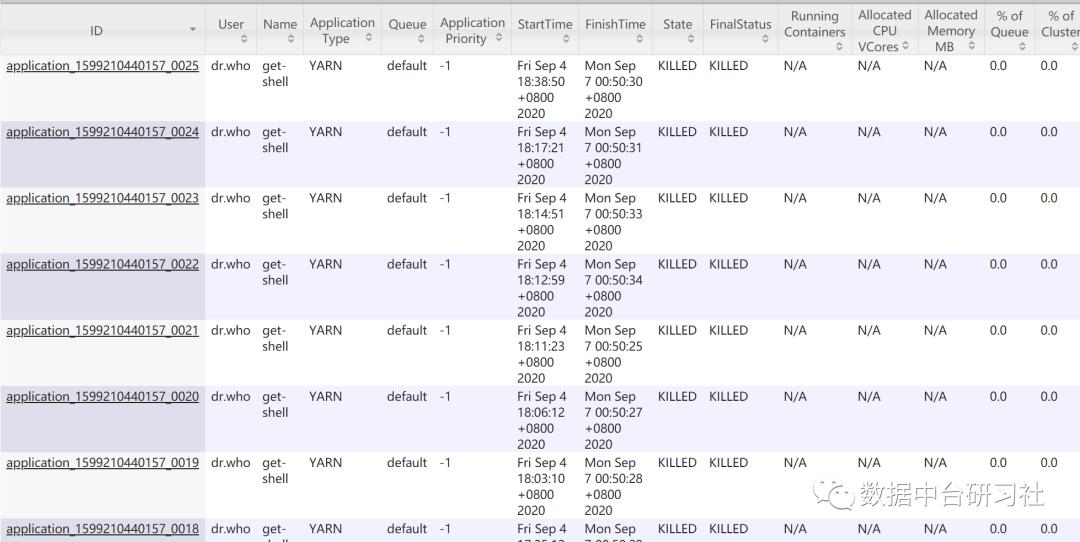Screen dimensions: 1080x542
Task: Click the application_1599210440157_0023 link
Action: point(102,198)
